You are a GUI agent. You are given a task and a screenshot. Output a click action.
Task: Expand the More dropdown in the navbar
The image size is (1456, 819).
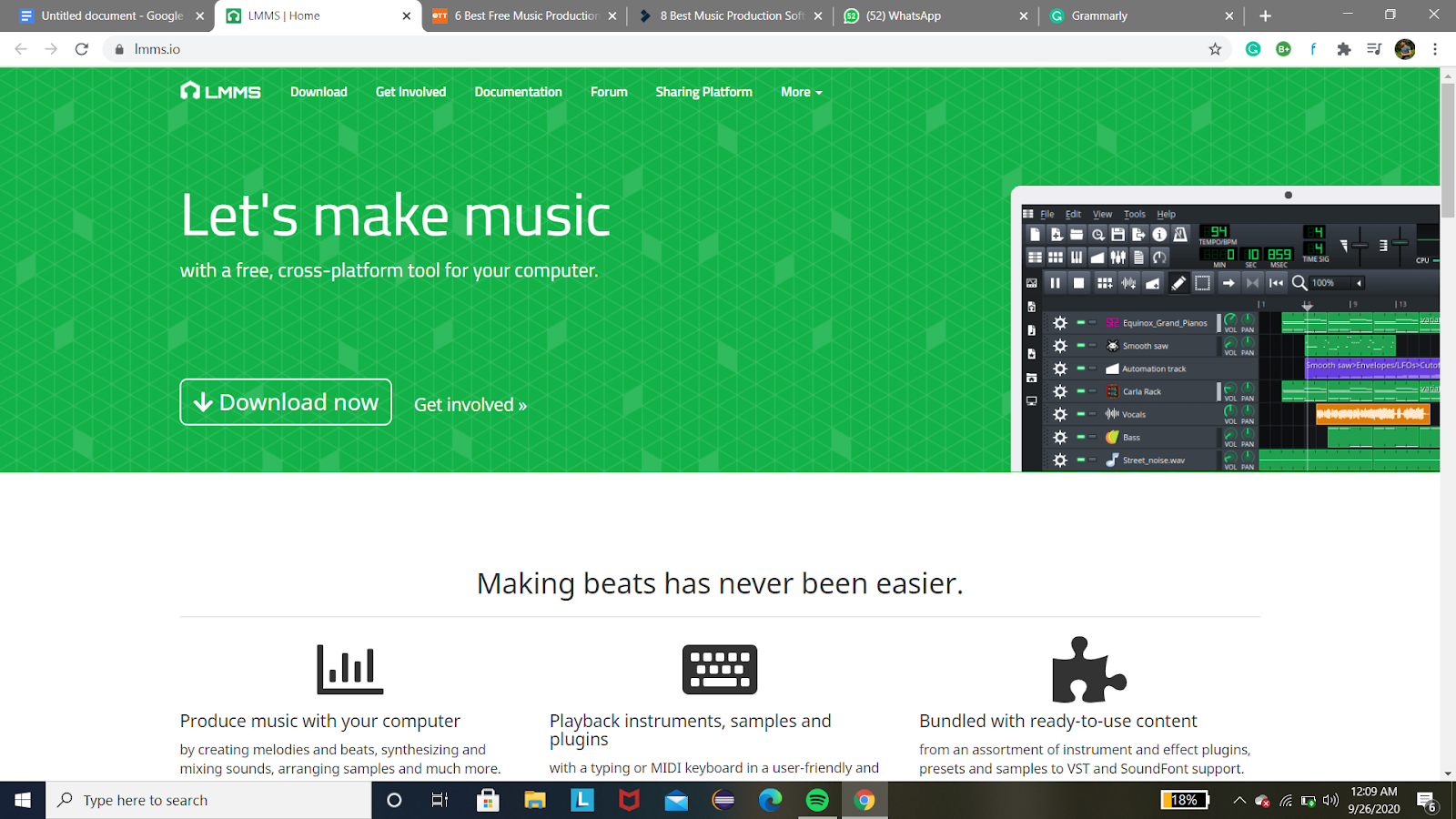coord(801,92)
